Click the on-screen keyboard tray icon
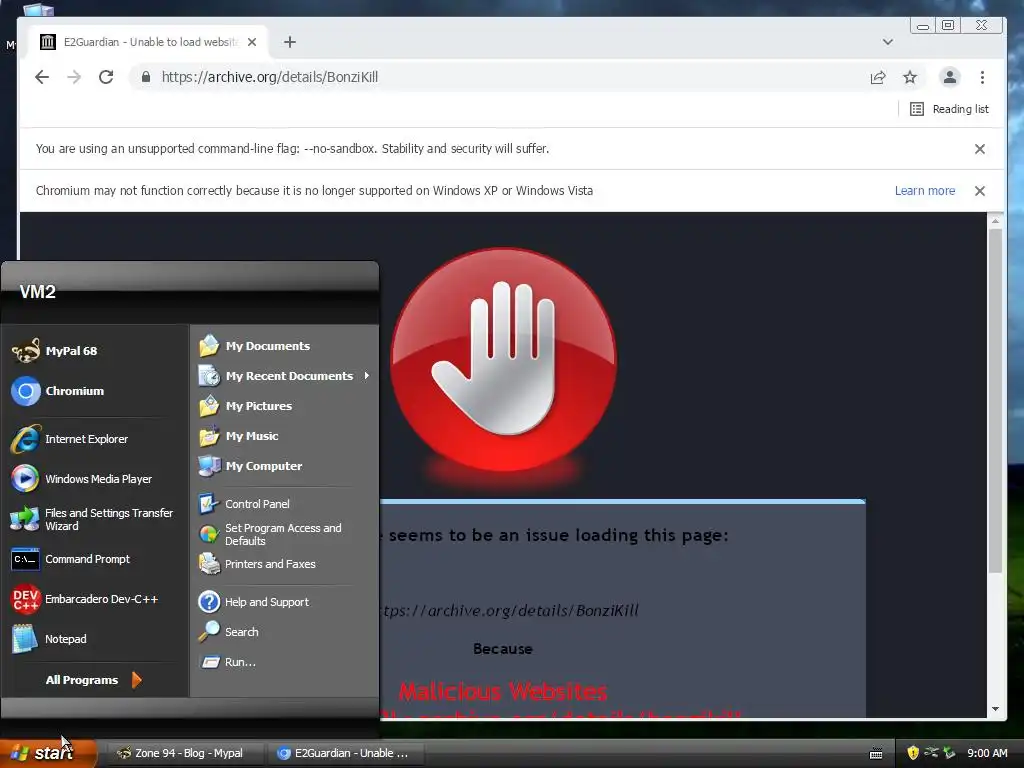Image resolution: width=1024 pixels, height=768 pixels. tap(876, 754)
